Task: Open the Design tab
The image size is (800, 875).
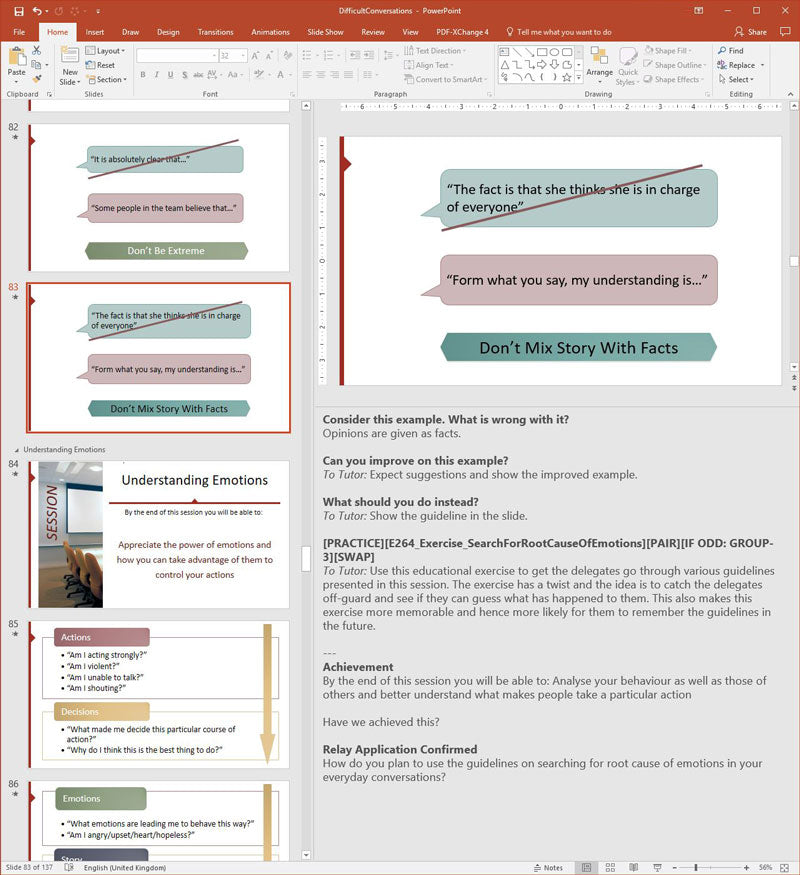Action: pos(168,32)
